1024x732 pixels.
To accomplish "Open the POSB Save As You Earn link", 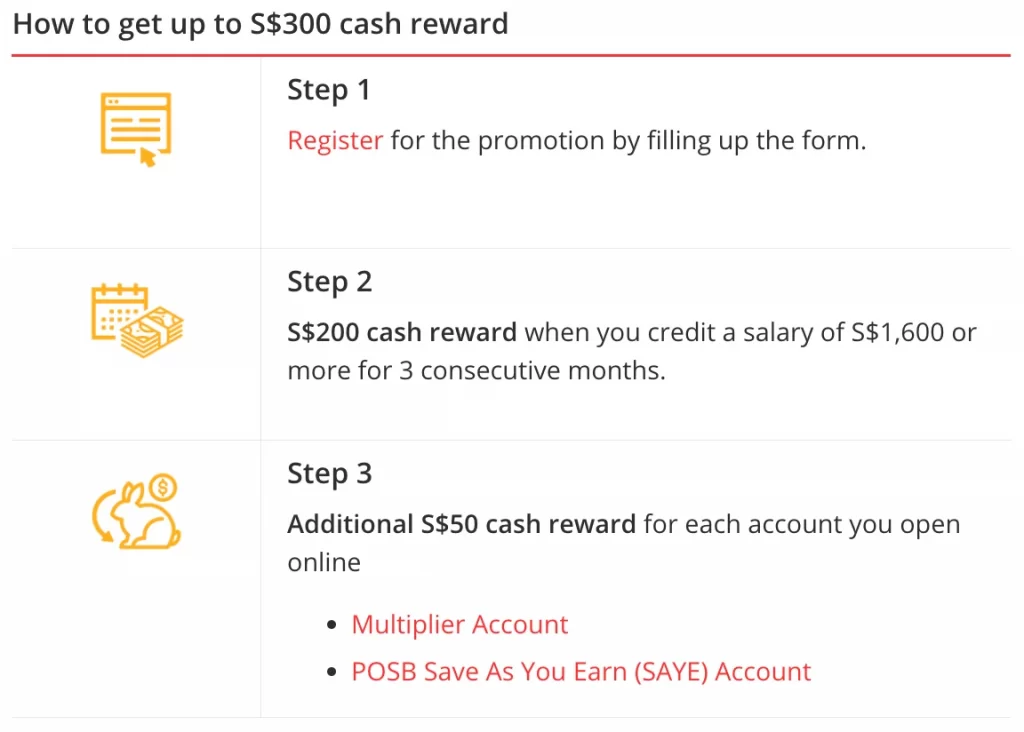I will point(581,672).
